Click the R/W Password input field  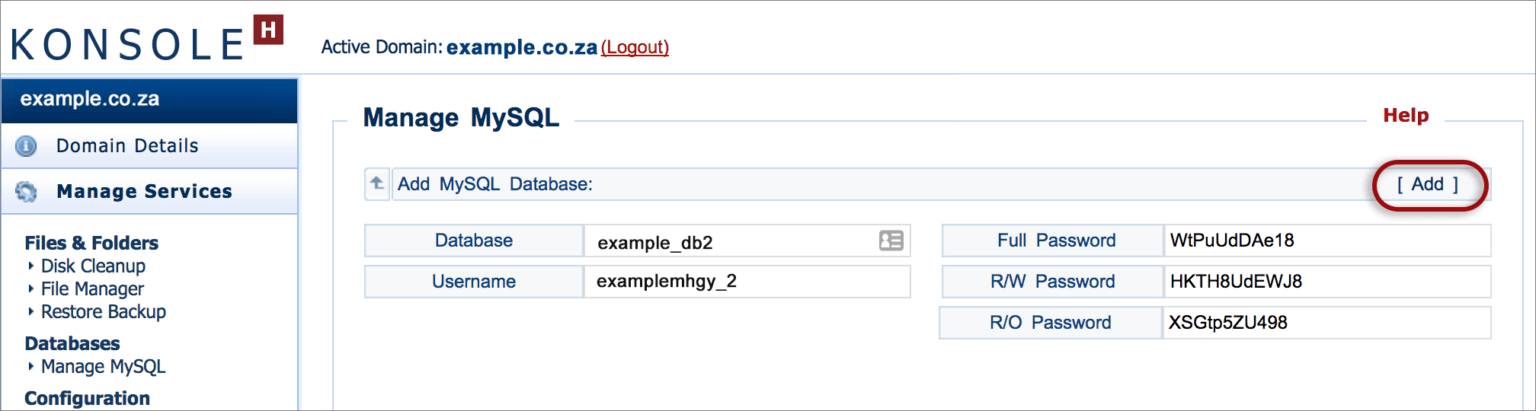(x=1327, y=281)
